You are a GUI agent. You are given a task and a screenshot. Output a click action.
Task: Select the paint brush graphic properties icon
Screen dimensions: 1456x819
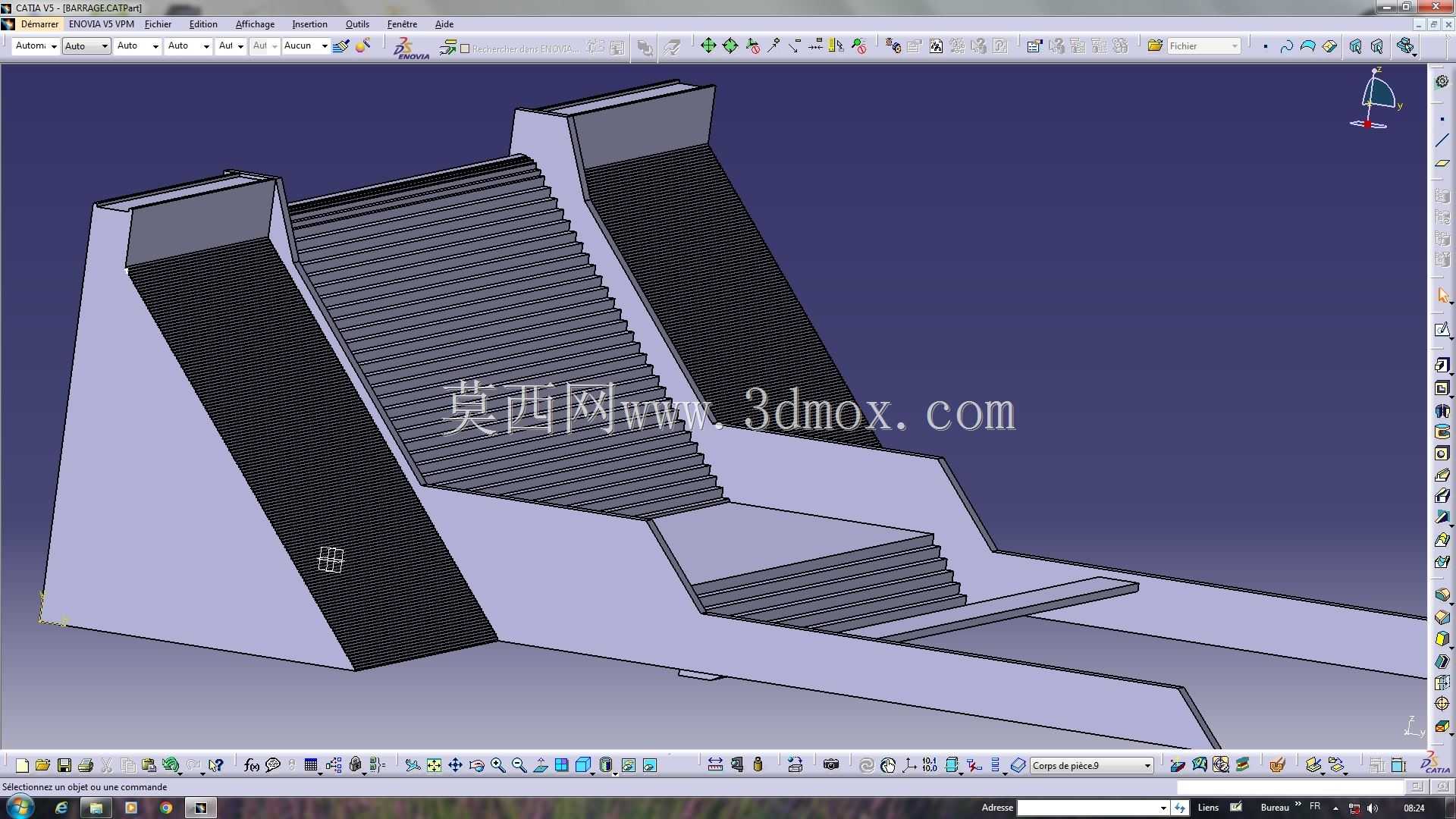pos(341,45)
